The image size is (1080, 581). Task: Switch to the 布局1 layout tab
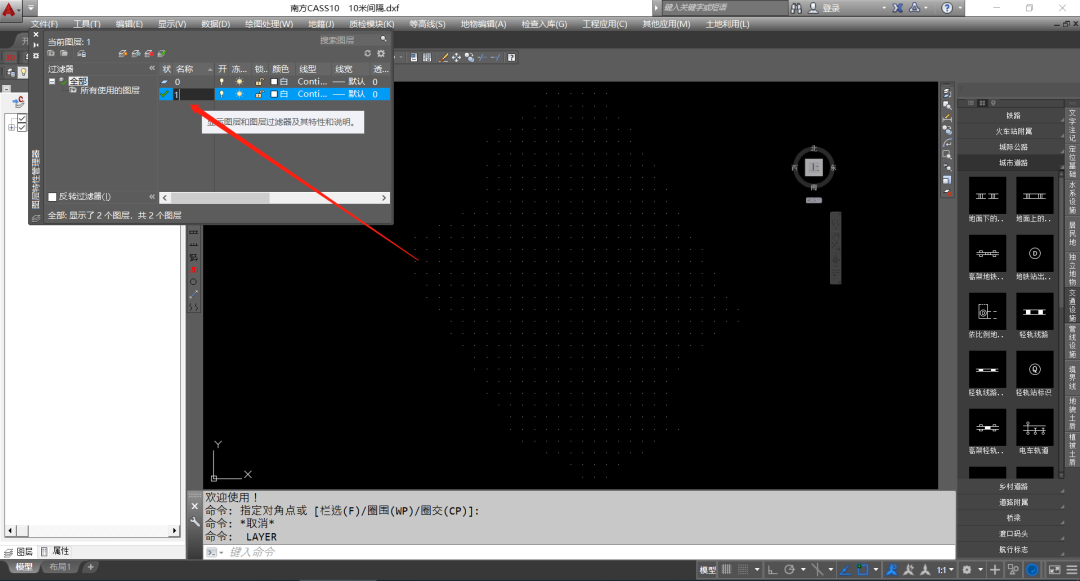pos(60,567)
